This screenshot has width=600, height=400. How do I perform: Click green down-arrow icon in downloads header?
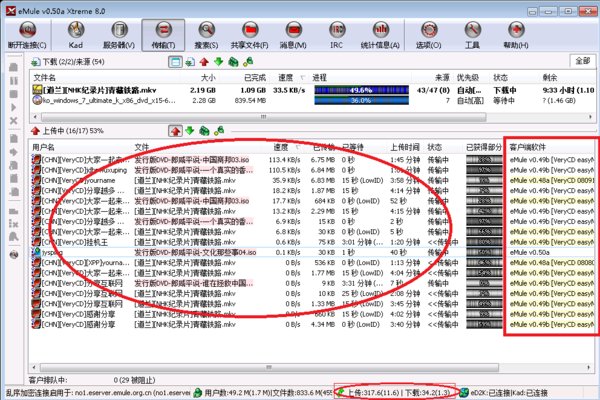pyautogui.click(x=218, y=62)
